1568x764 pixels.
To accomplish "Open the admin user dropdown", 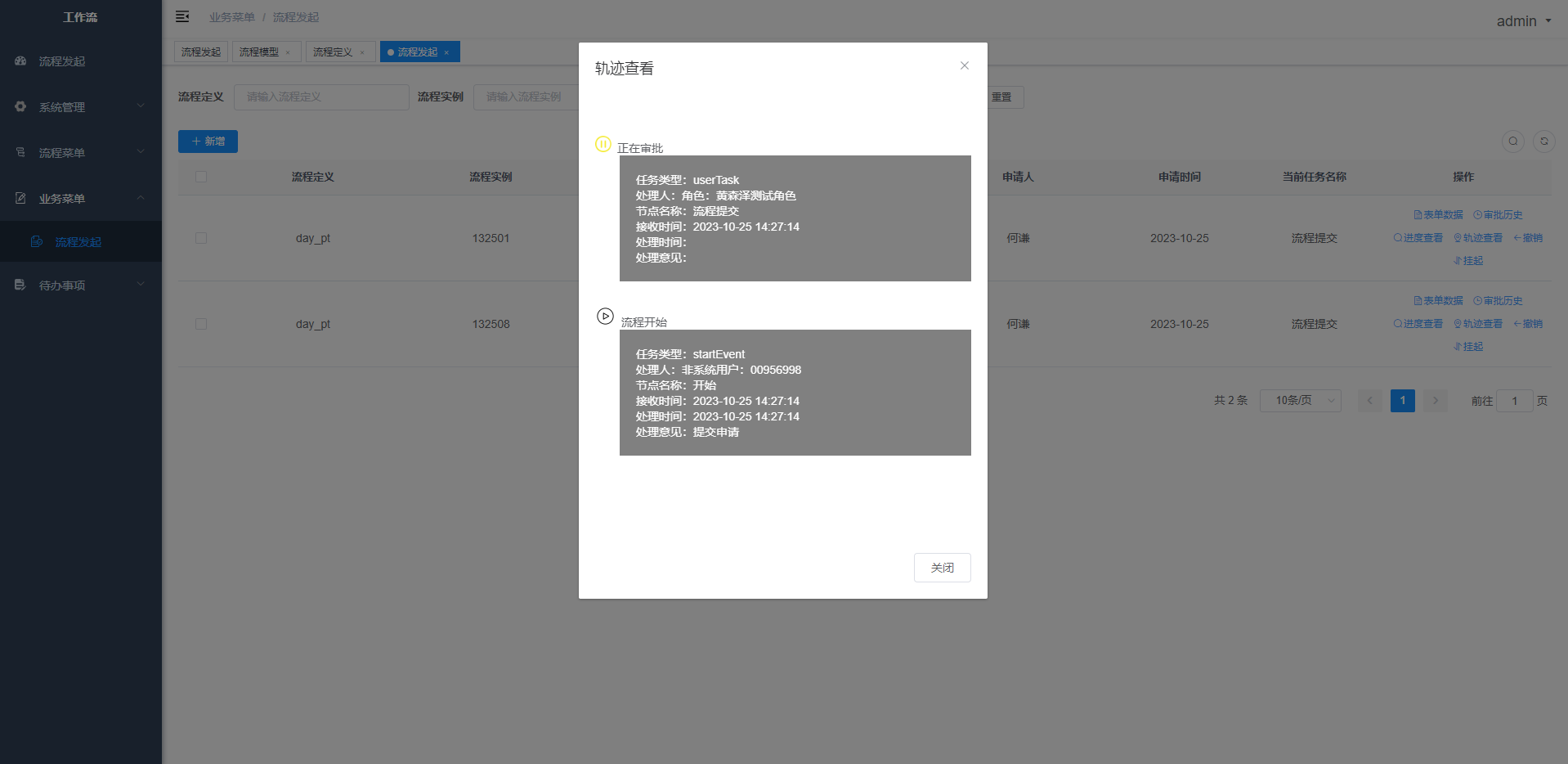I will tap(1524, 21).
